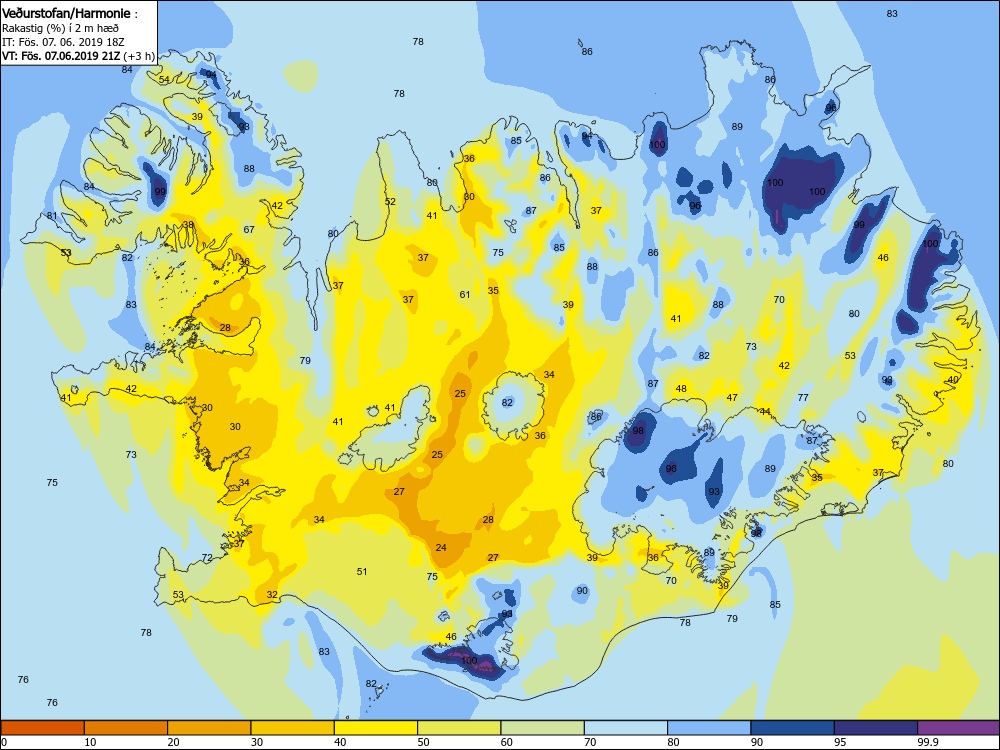Click the "Veðurstofan/Harmonie :" title text
This screenshot has width=1000, height=750.
70,13
